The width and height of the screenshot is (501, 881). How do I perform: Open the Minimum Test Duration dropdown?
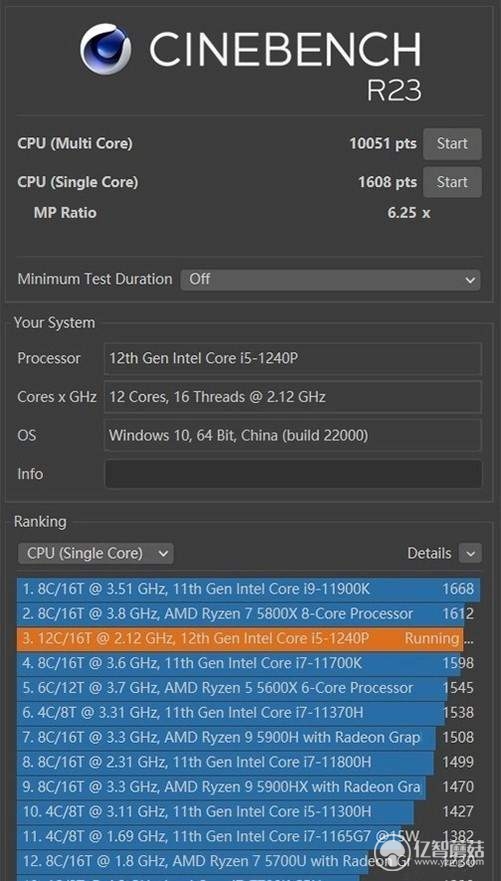click(330, 279)
